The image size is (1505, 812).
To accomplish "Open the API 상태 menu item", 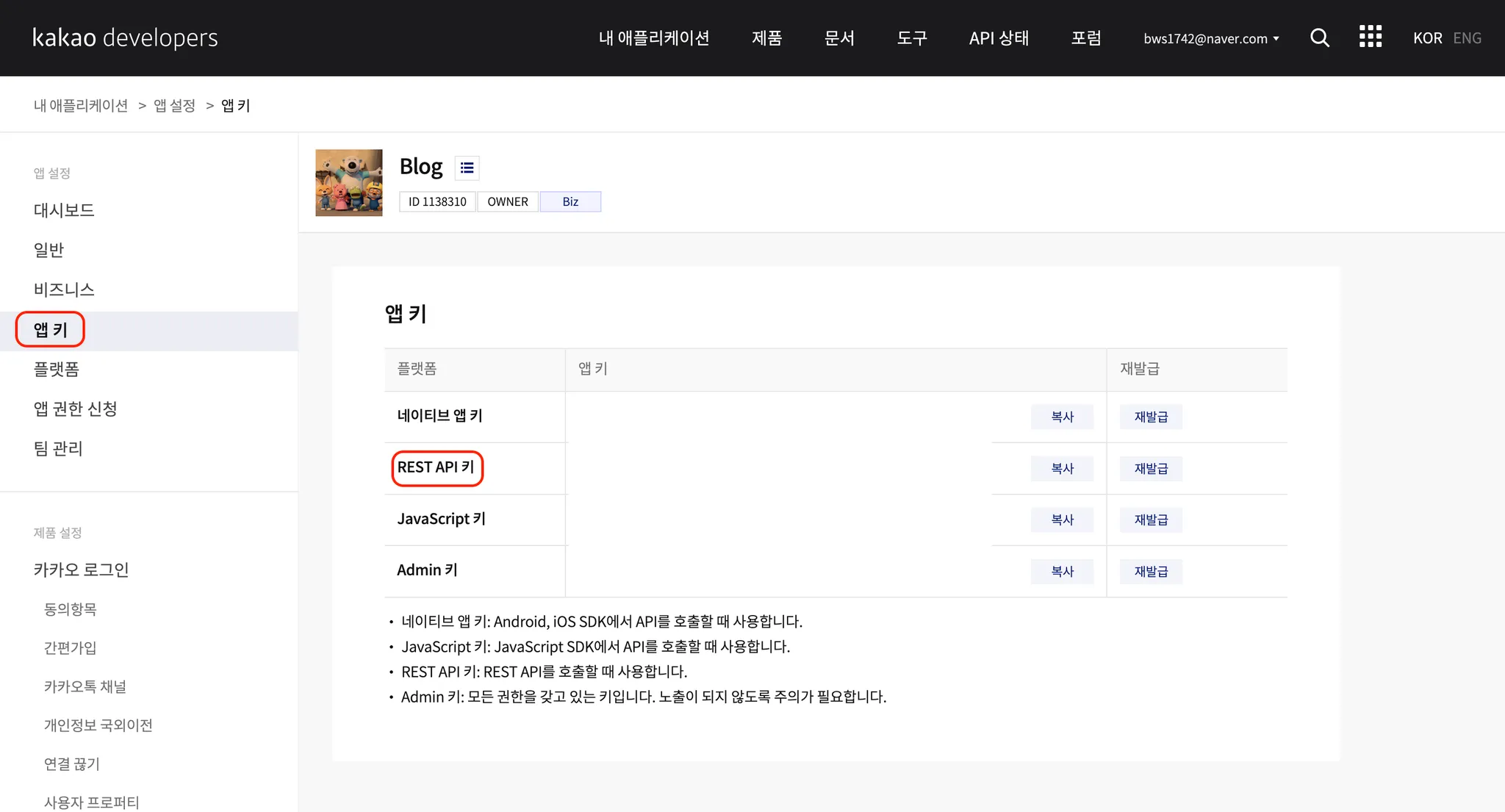I will [x=999, y=38].
